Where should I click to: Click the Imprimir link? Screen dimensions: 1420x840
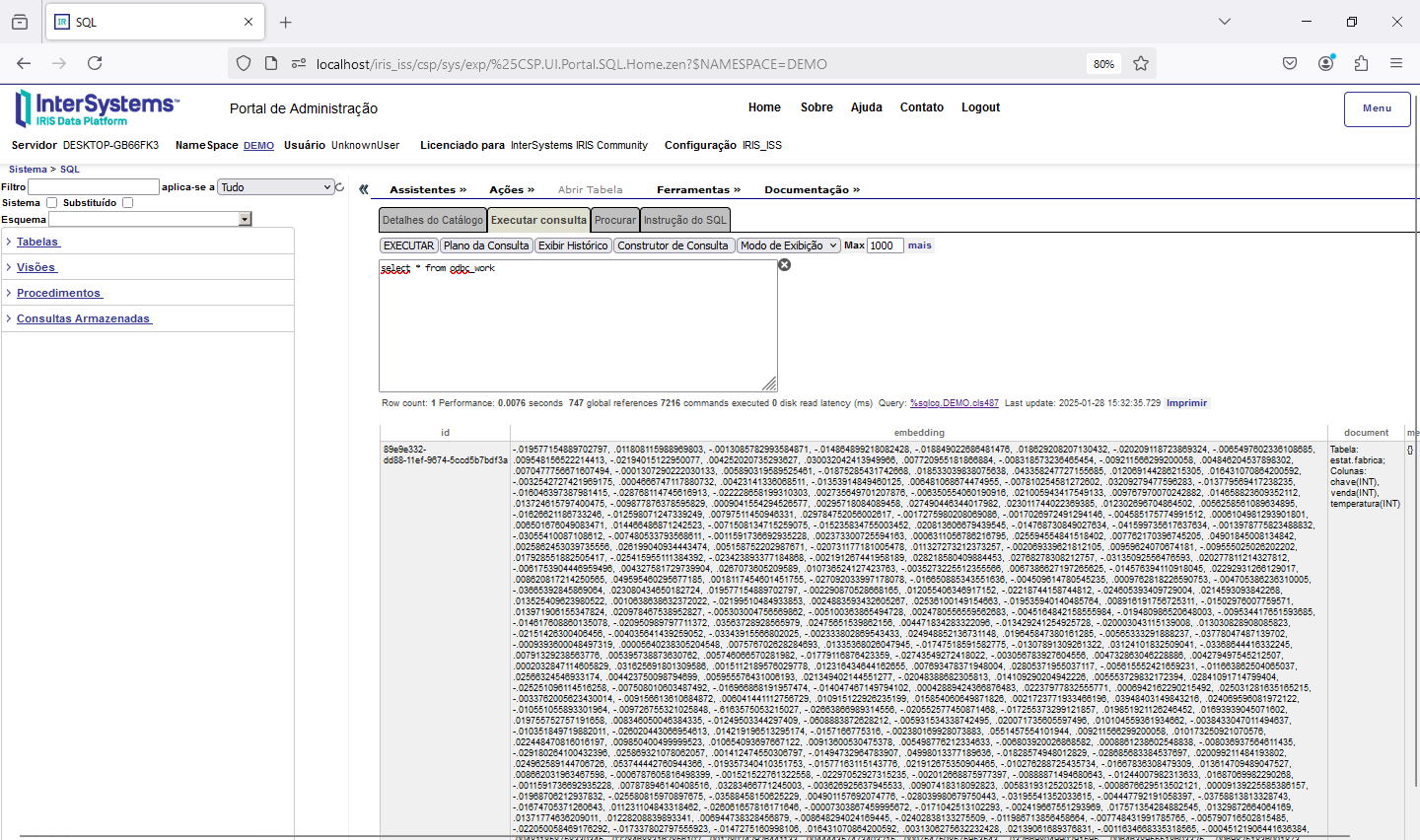pyautogui.click(x=1186, y=403)
